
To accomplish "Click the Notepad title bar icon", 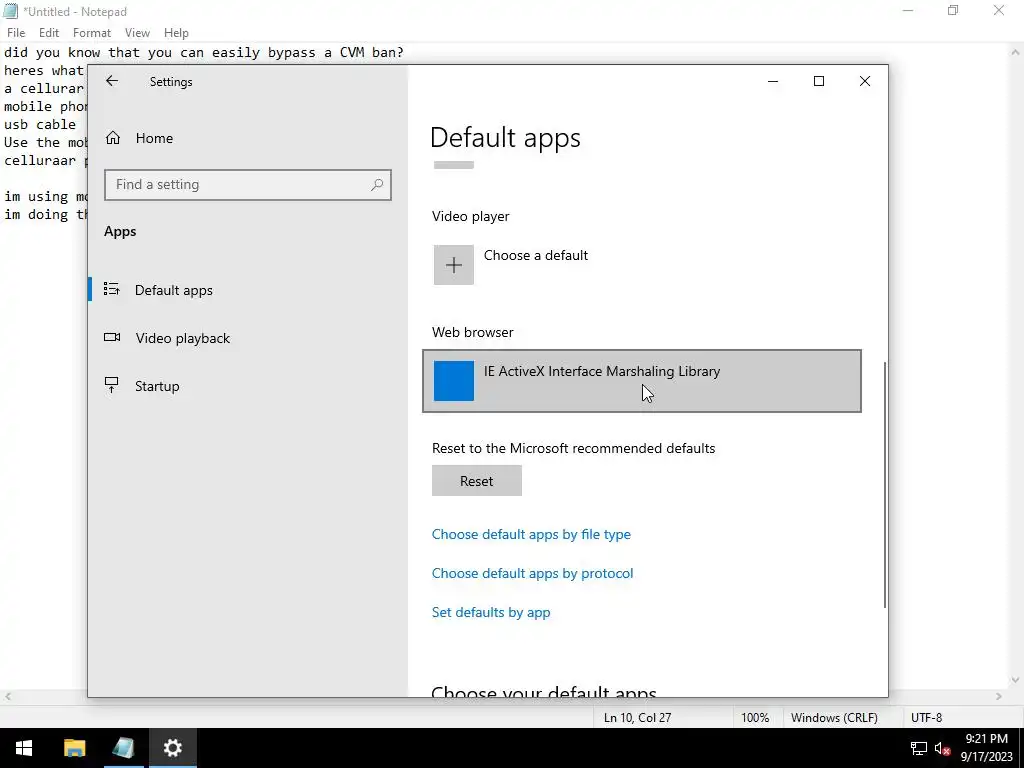I will [x=10, y=11].
